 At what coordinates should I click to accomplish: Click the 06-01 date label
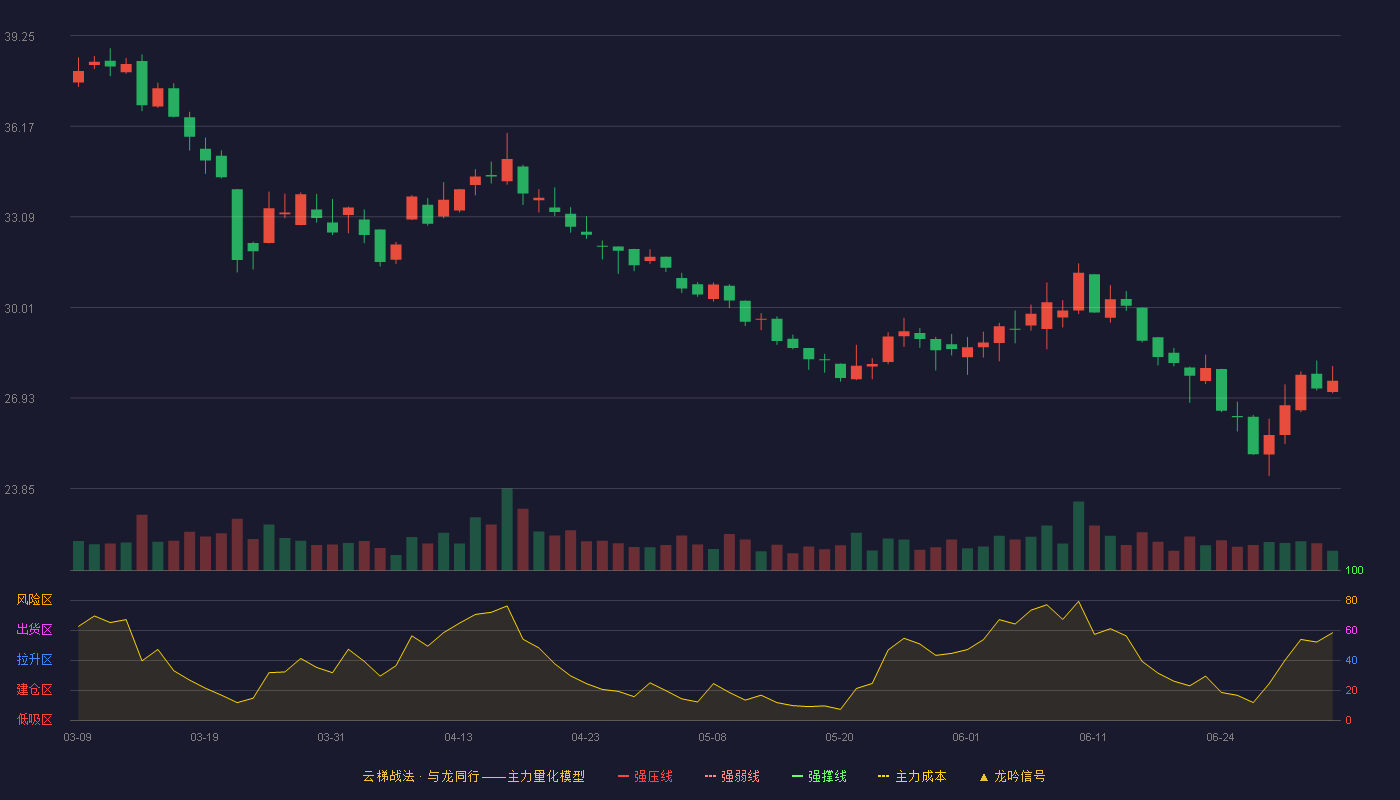(x=966, y=737)
